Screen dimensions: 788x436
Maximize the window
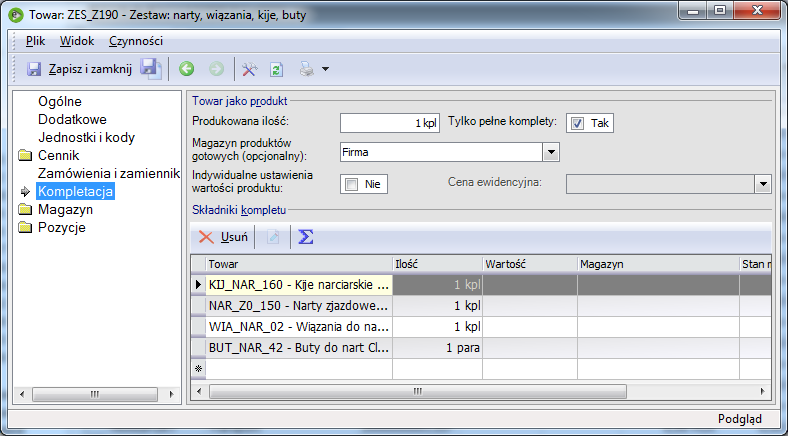pyautogui.click(x=720, y=10)
